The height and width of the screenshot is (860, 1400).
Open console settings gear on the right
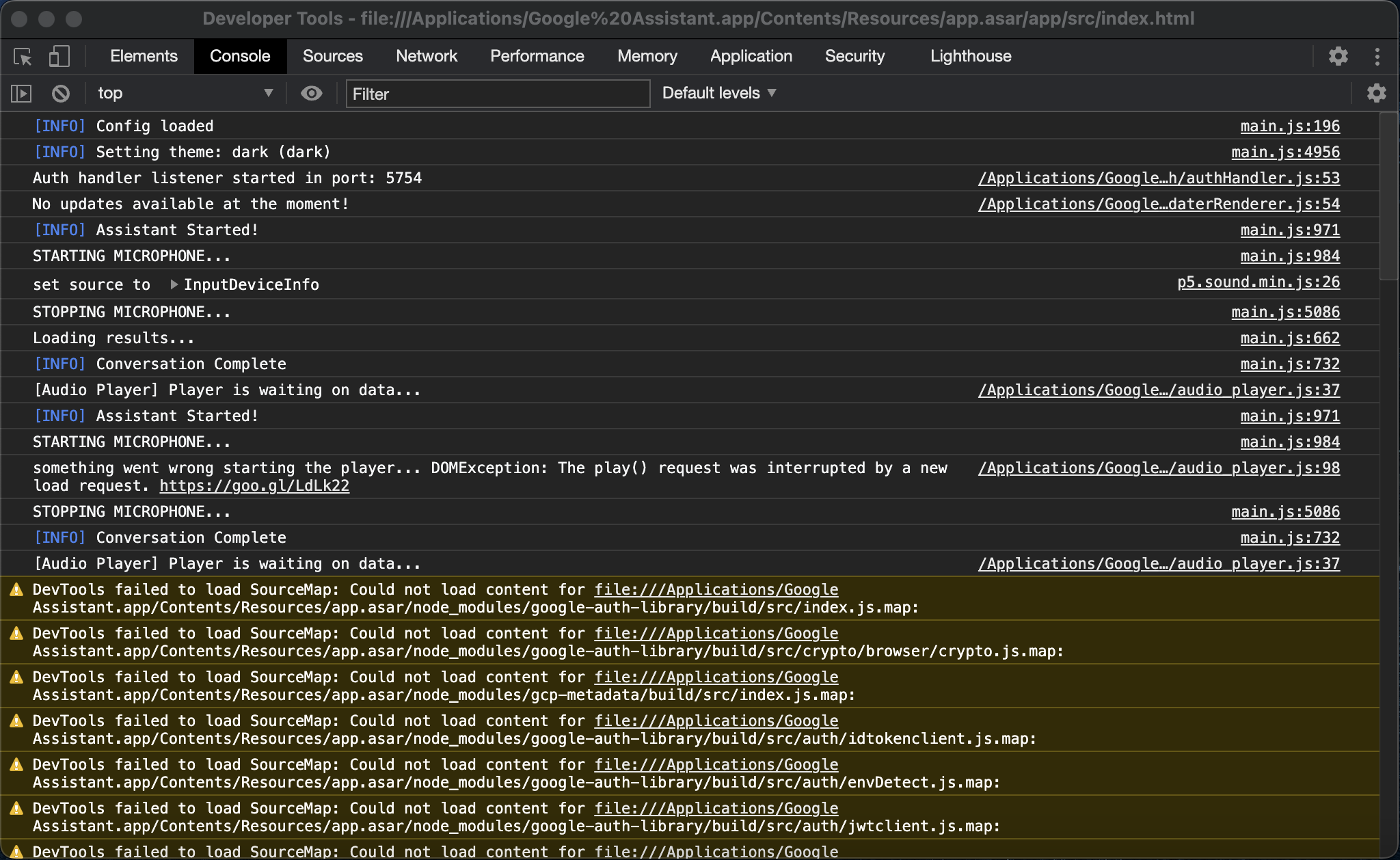tap(1377, 93)
